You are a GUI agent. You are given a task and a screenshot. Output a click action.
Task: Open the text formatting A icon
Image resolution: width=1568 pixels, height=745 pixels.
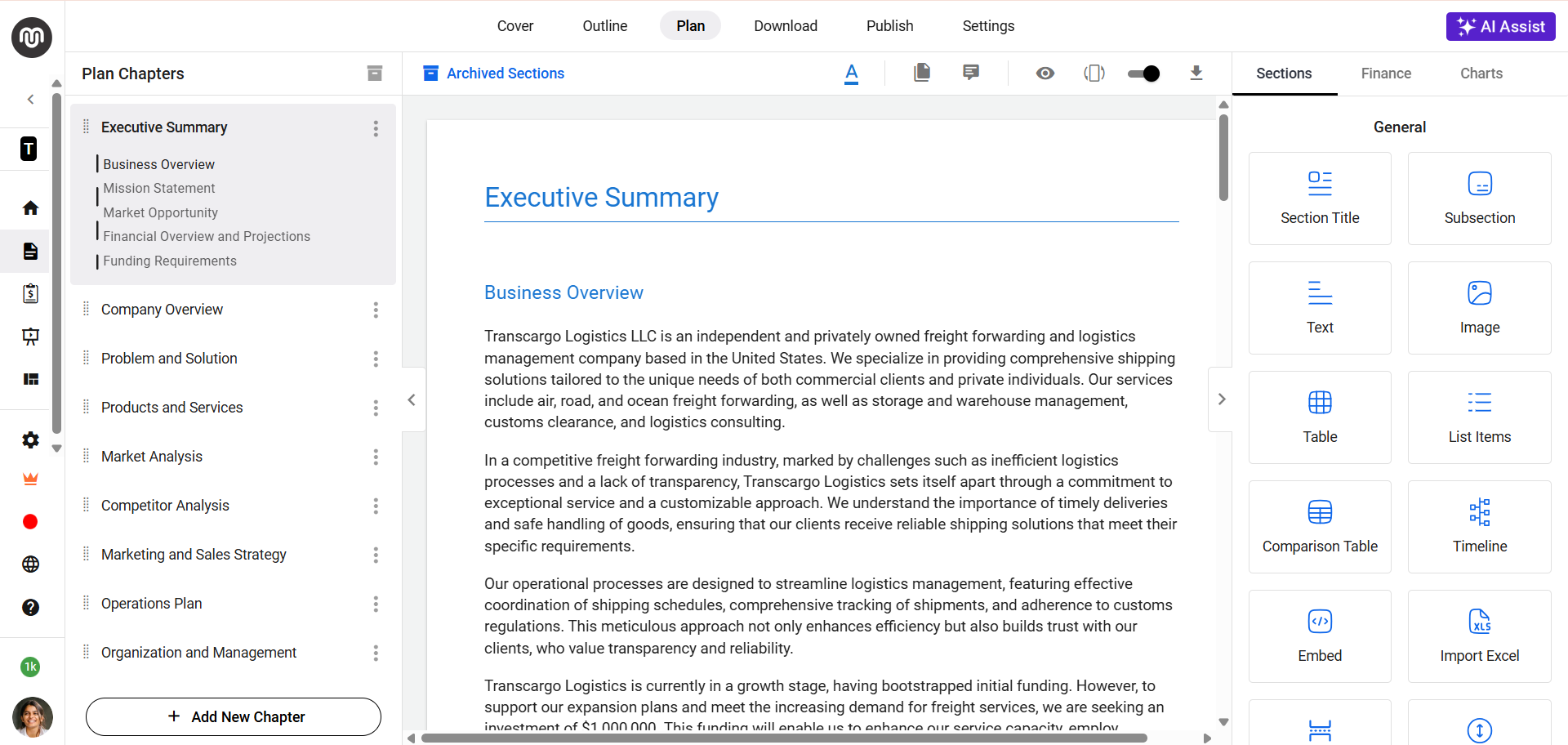[x=852, y=74]
